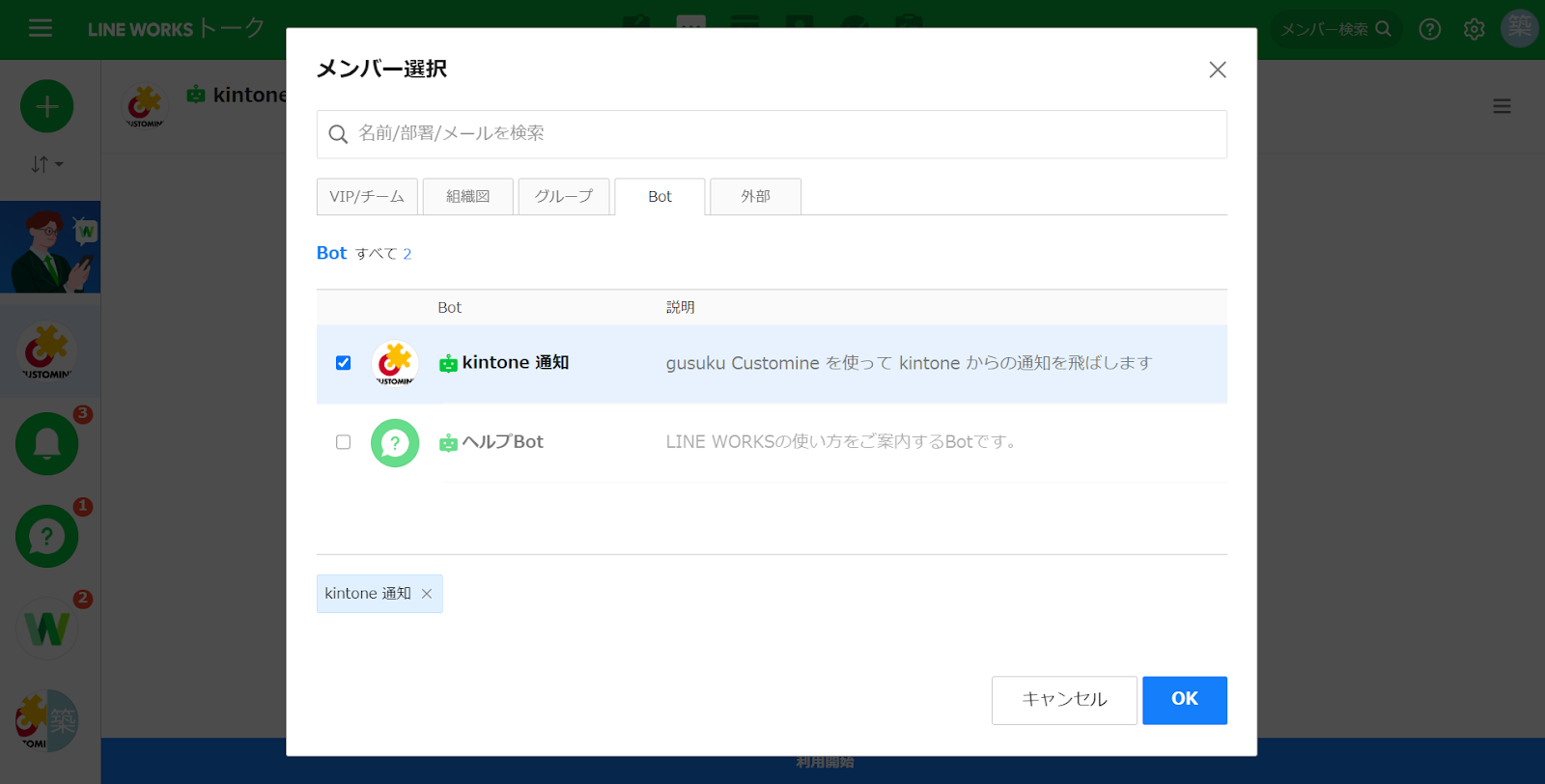Remove kintone 通知 chip with its X
This screenshot has height=784, width=1545.
pos(427,594)
